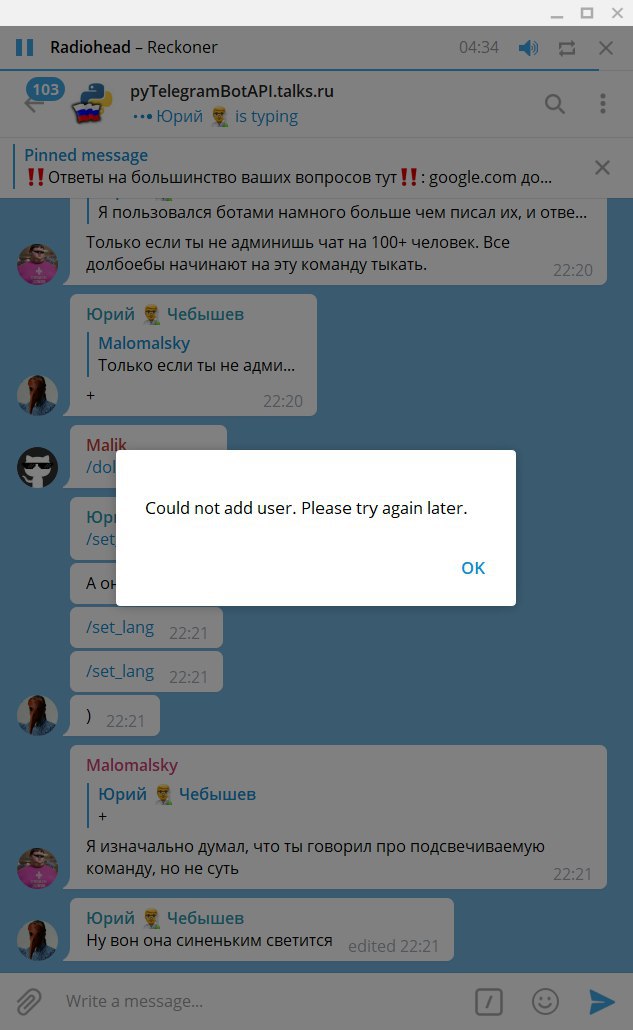Send the message with arrow icon
The image size is (633, 1030).
[x=601, y=1002]
